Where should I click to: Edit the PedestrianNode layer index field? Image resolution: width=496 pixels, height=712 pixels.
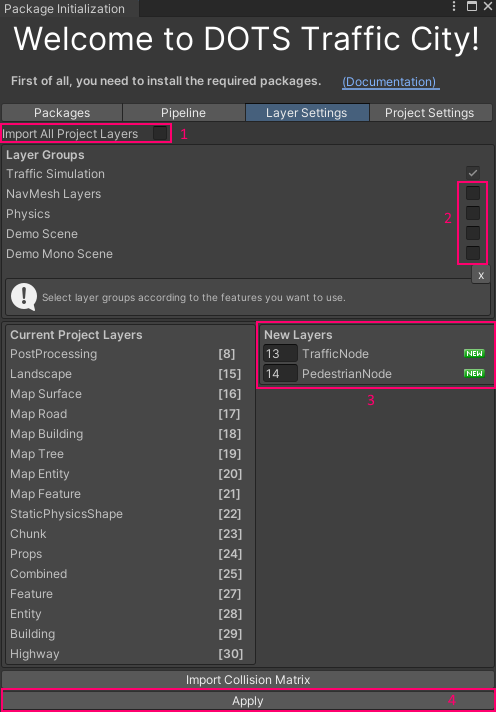tap(280, 374)
